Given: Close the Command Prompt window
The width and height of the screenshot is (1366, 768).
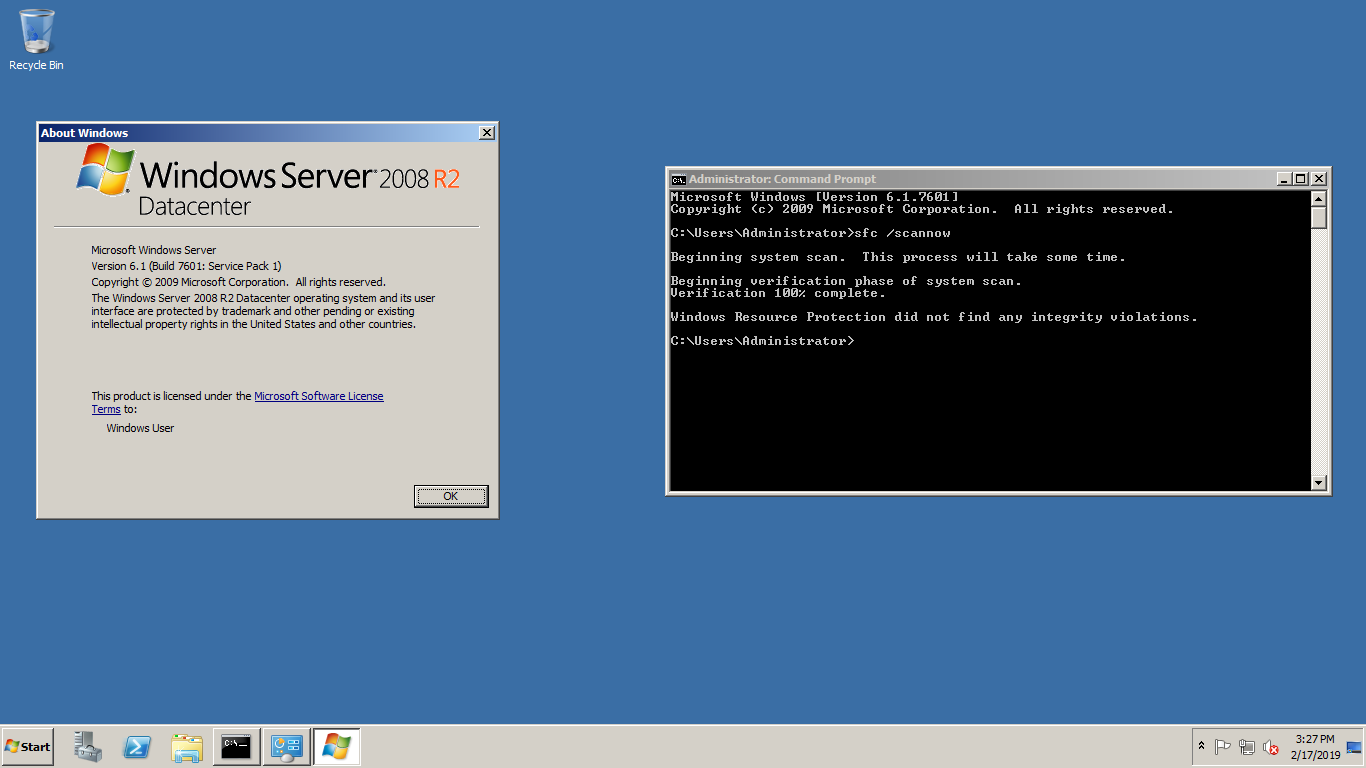Looking at the screenshot, I should click(1319, 179).
